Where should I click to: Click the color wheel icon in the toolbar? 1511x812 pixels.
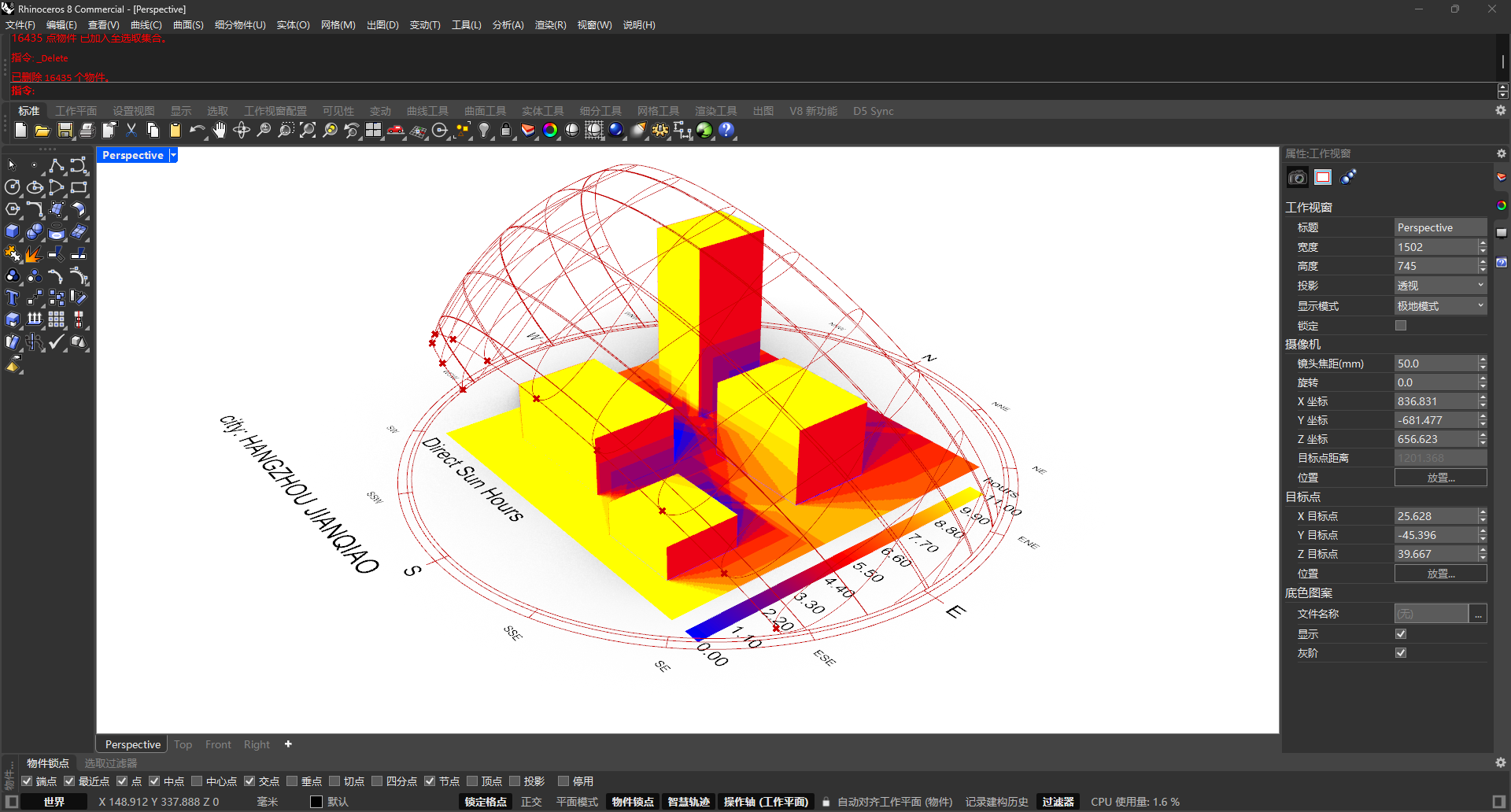(x=550, y=131)
